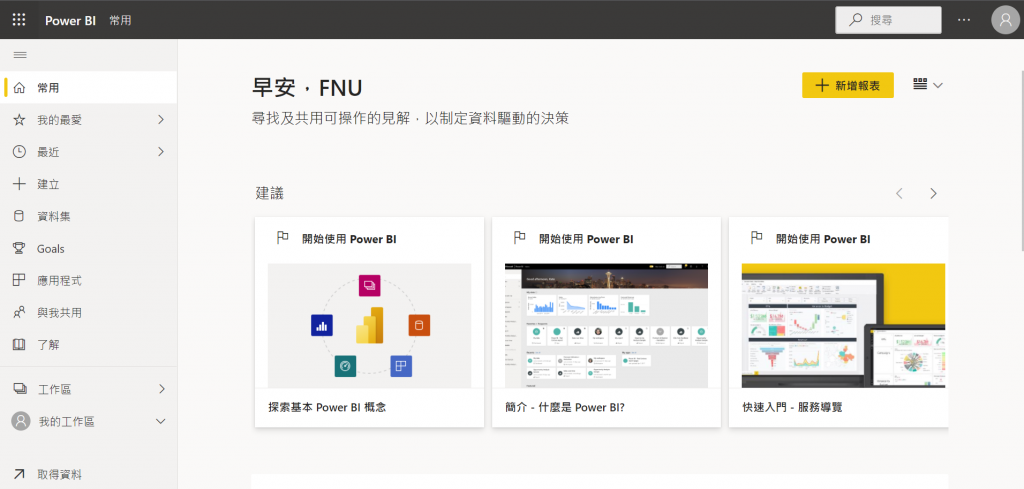This screenshot has height=489, width=1024.
Task: Expand the 我的工作區 dropdown chevron
Action: point(161,421)
